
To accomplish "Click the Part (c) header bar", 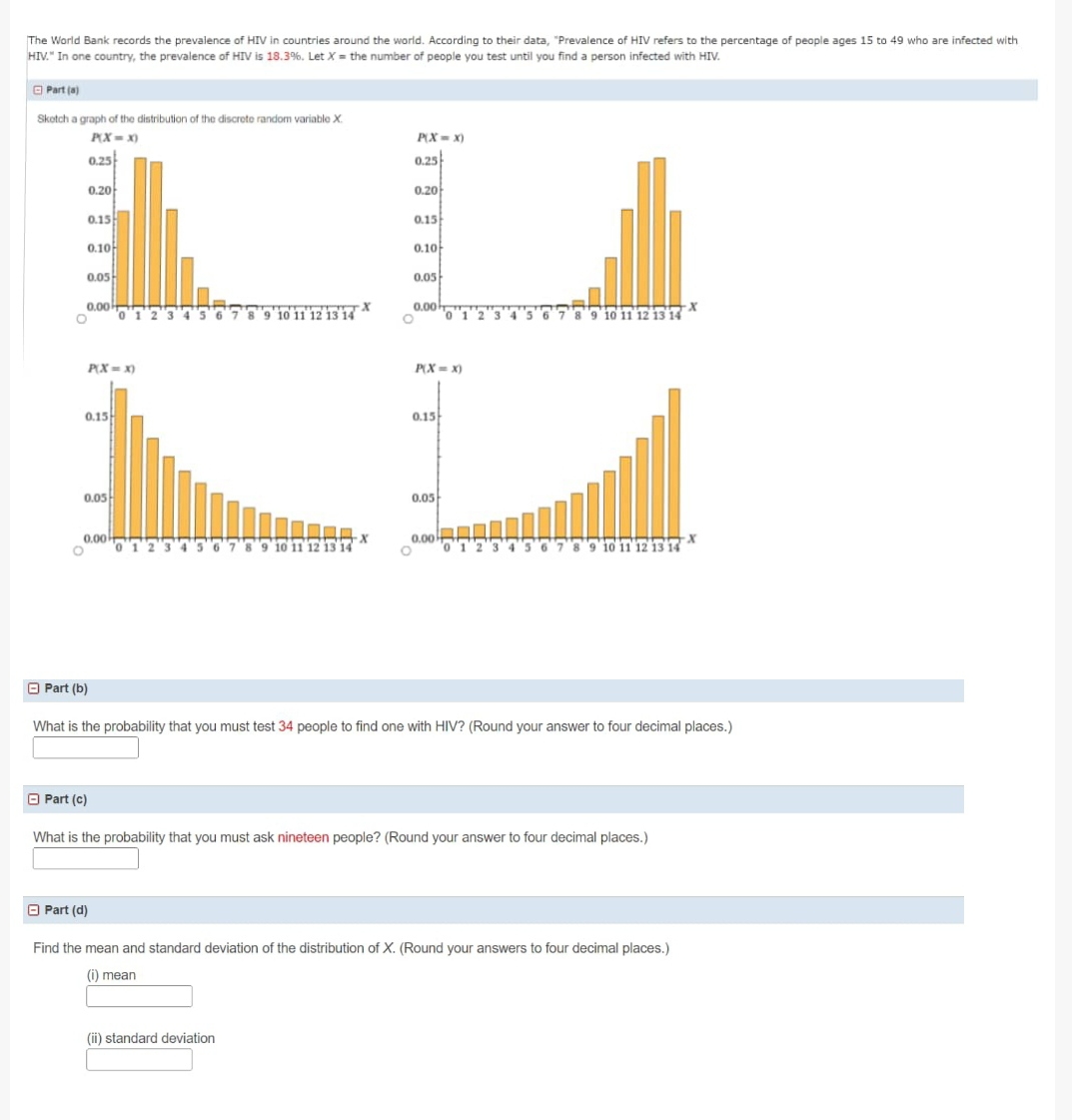I will pyautogui.click(x=495, y=798).
